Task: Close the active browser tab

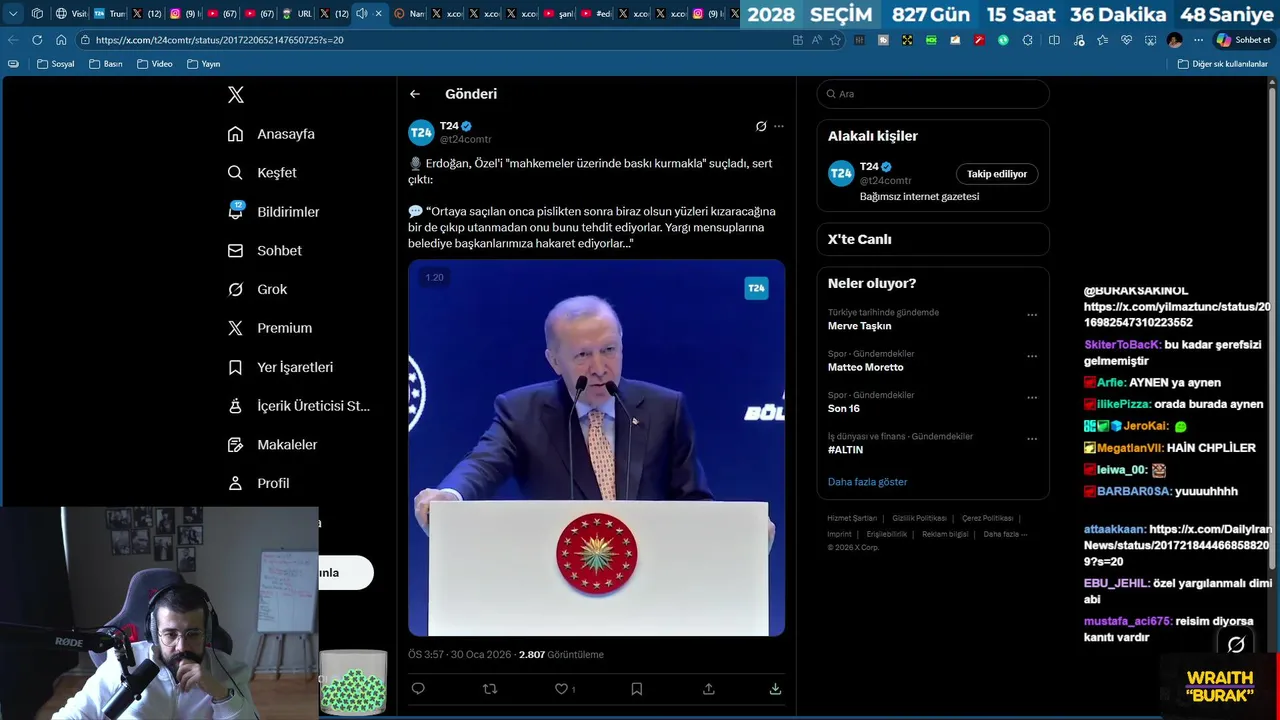Action: (378, 14)
